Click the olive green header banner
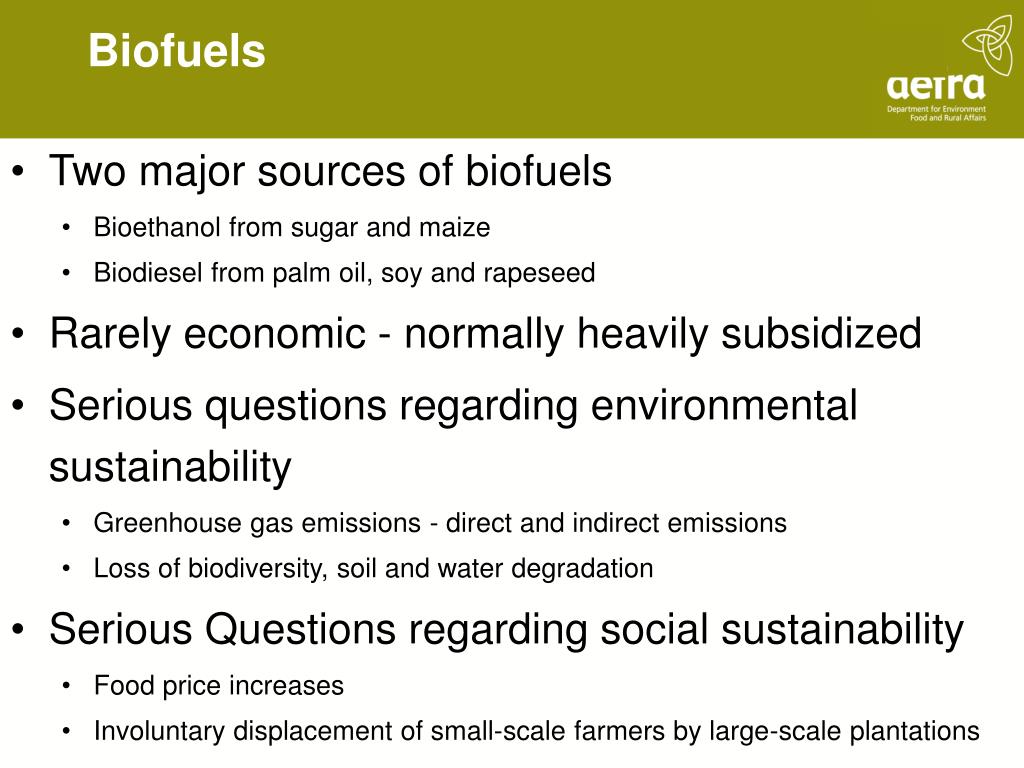The image size is (1024, 768). (x=512, y=69)
